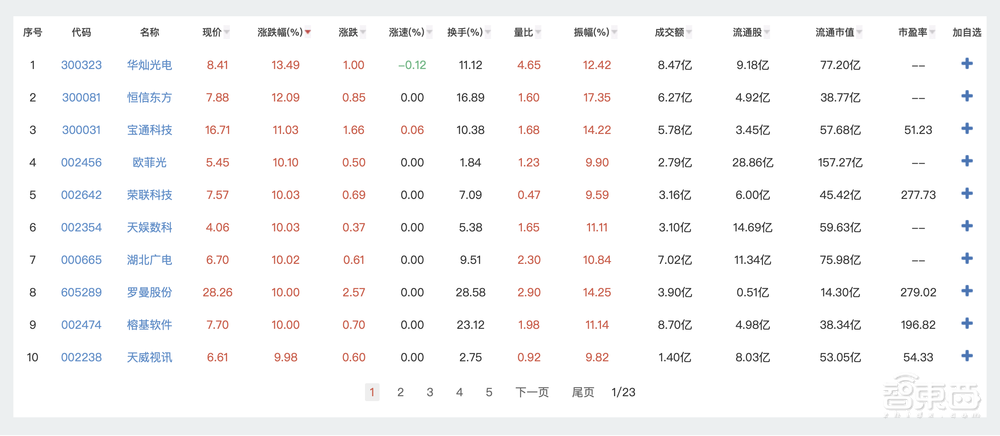Open stock code 605289

point(81,292)
